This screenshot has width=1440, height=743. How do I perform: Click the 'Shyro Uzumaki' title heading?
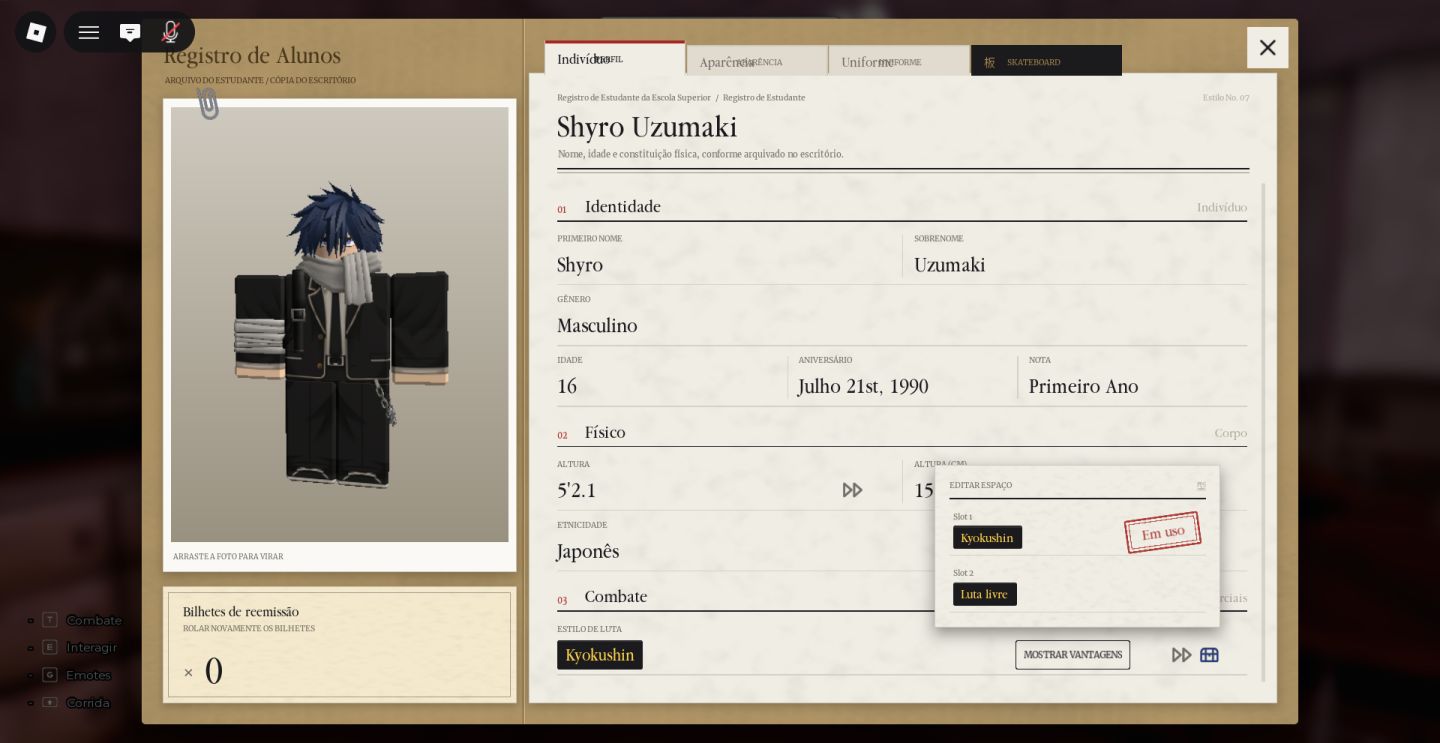[647, 128]
